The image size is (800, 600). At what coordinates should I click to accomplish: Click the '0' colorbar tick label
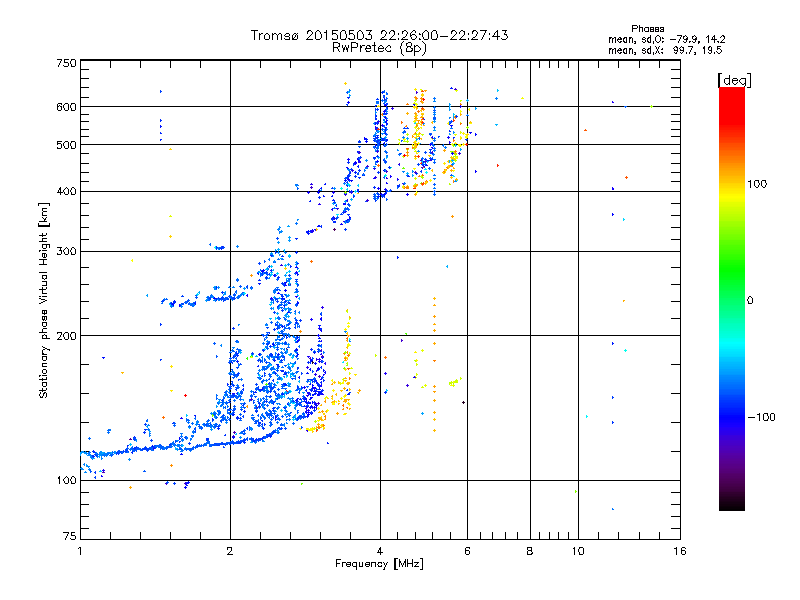750,301
